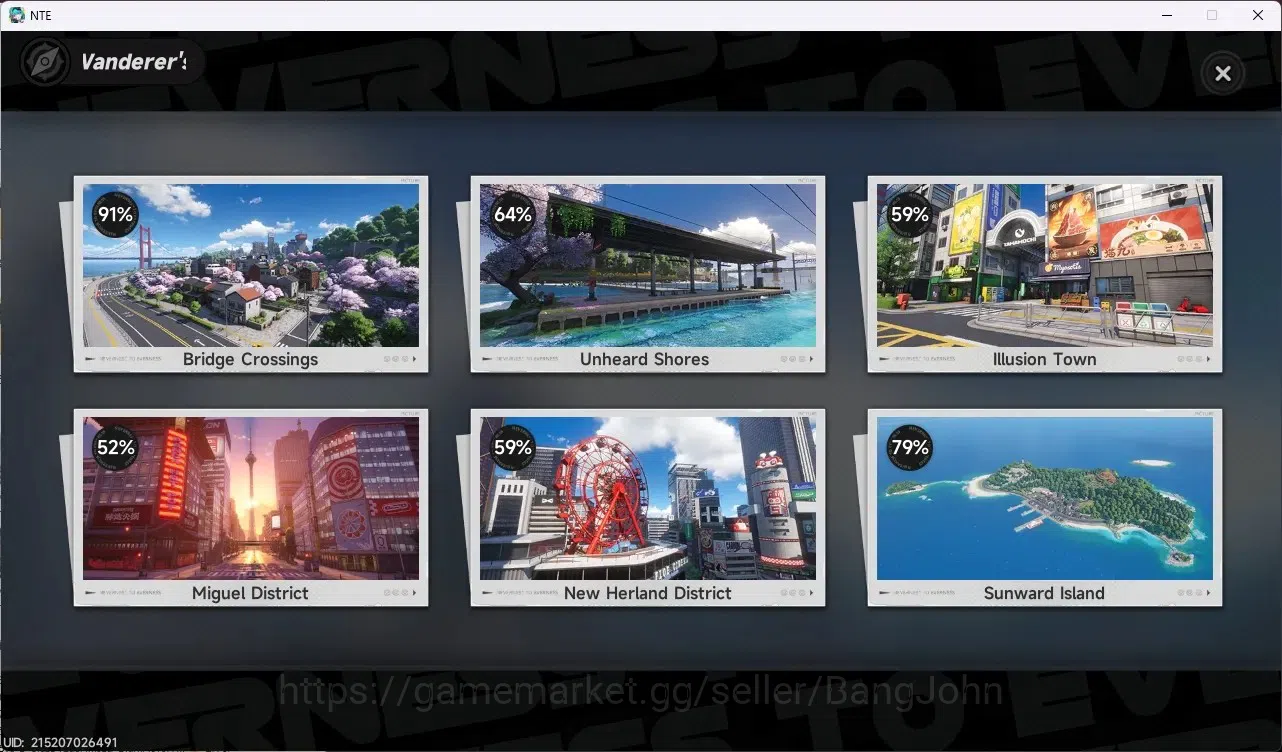
Task: Click the "Bridge Crossings" caption
Action: [x=250, y=360]
